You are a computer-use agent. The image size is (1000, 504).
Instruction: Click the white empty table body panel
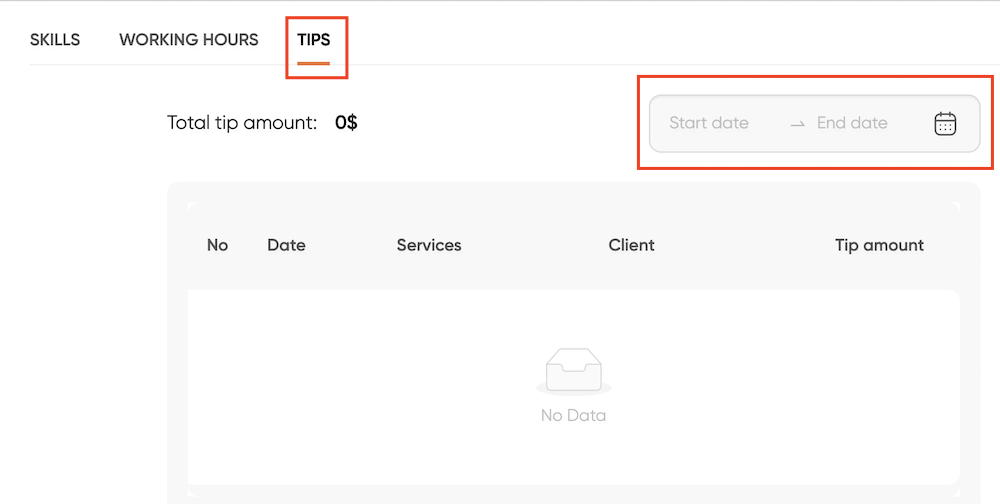click(x=573, y=387)
